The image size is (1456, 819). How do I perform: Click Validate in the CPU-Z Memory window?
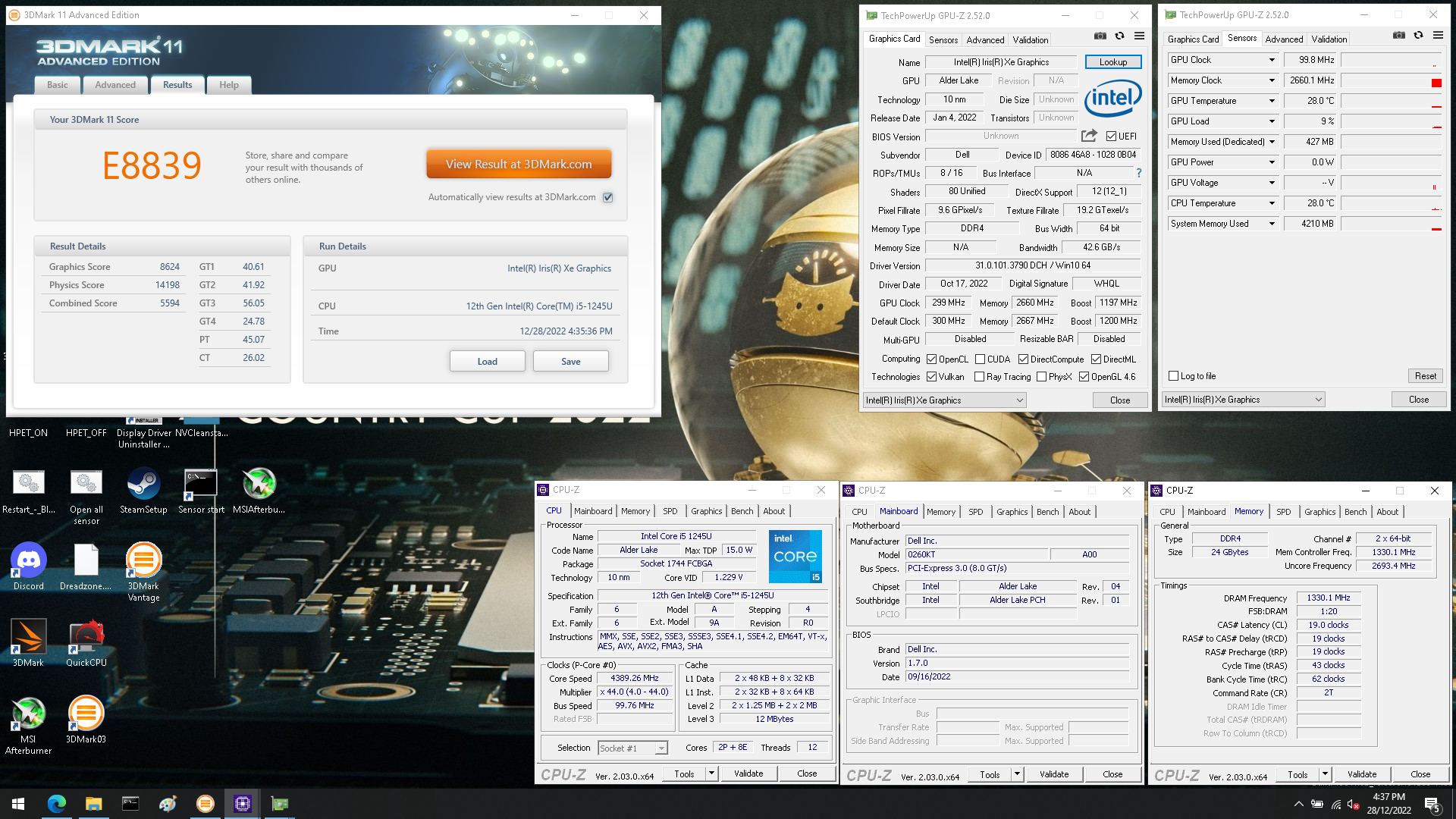click(1362, 774)
